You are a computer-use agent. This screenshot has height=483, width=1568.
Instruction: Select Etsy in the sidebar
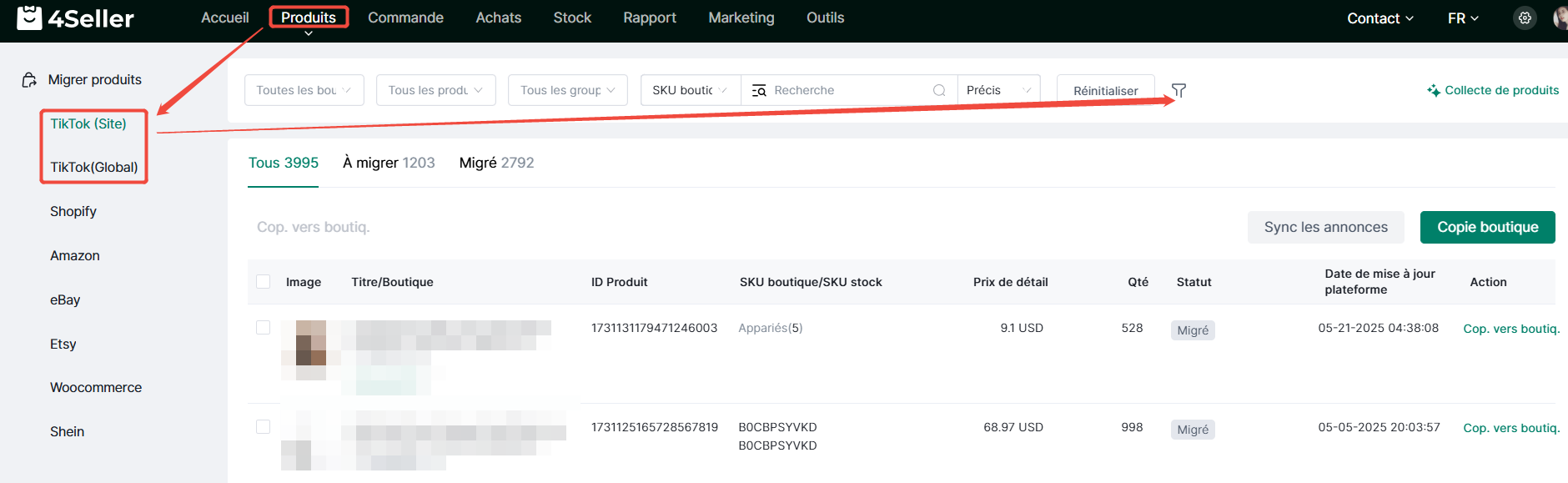63,344
